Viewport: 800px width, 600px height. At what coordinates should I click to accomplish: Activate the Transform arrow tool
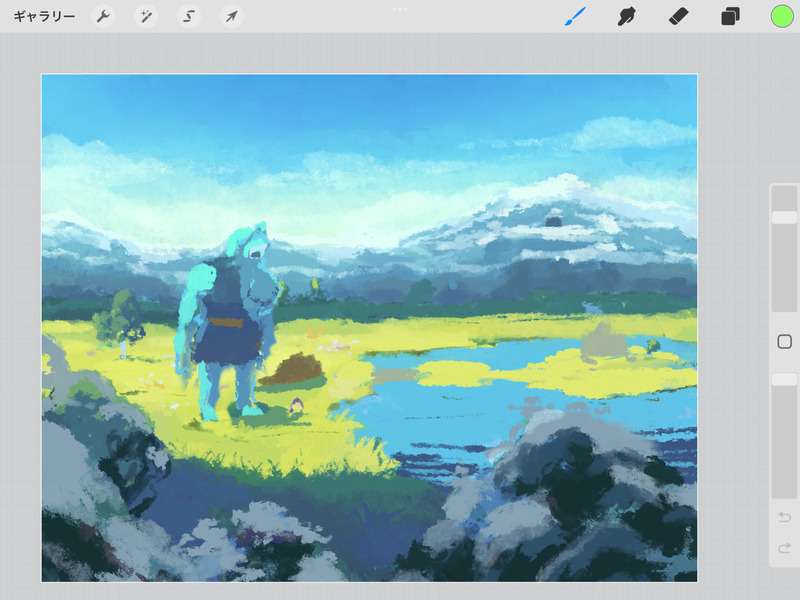[x=232, y=16]
